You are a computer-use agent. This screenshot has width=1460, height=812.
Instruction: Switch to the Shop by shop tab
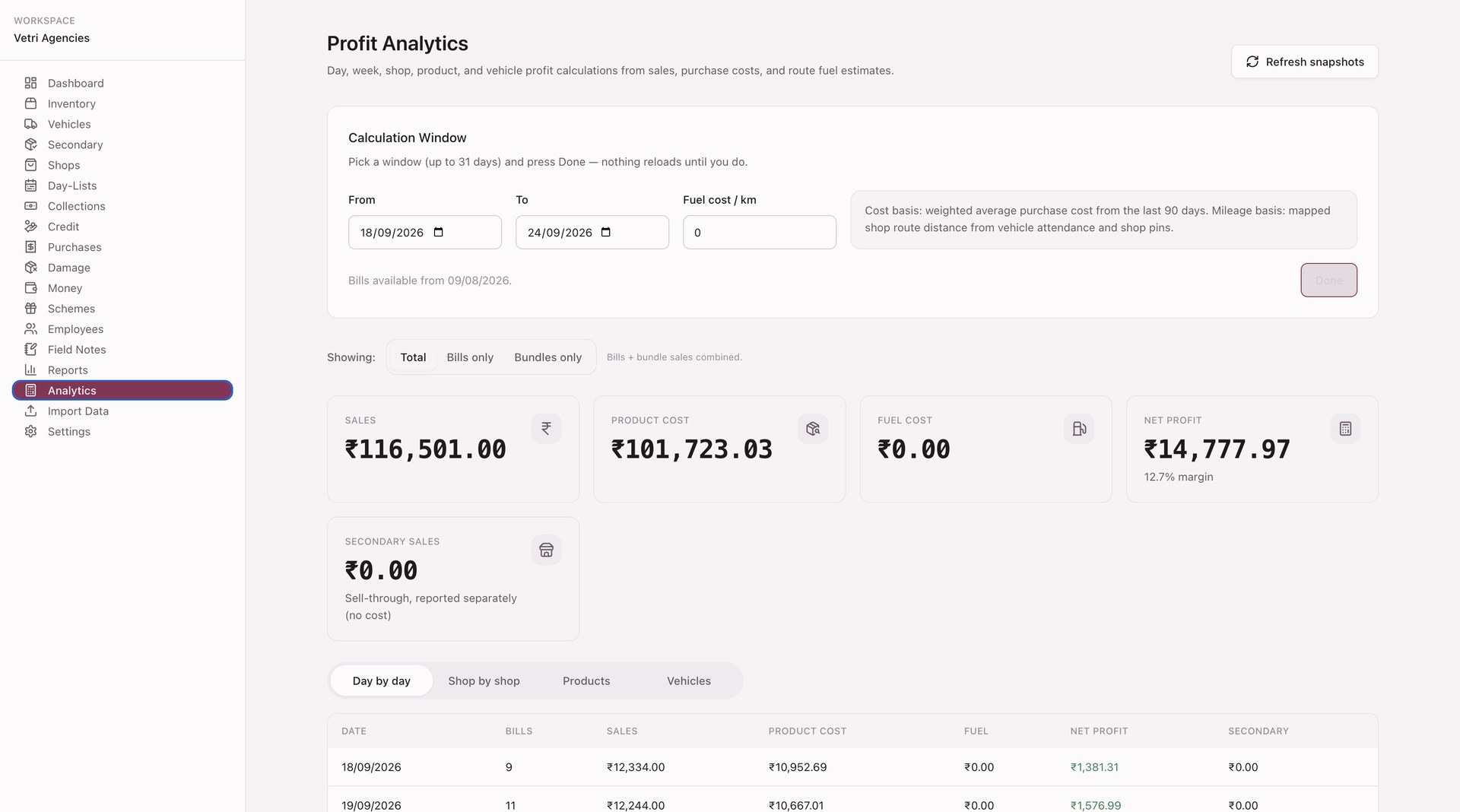pos(484,681)
